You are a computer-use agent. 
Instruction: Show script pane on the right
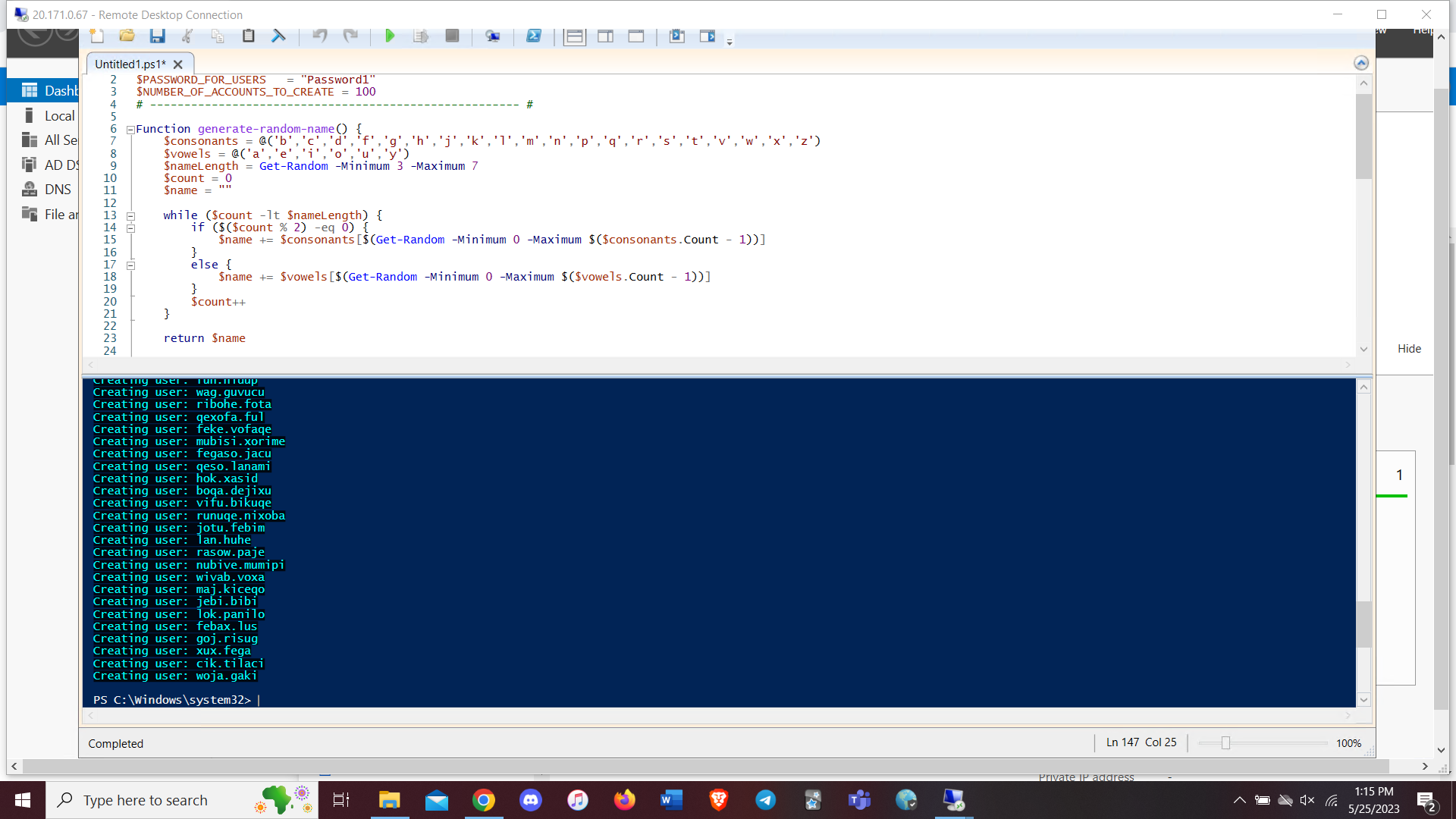pyautogui.click(x=605, y=36)
